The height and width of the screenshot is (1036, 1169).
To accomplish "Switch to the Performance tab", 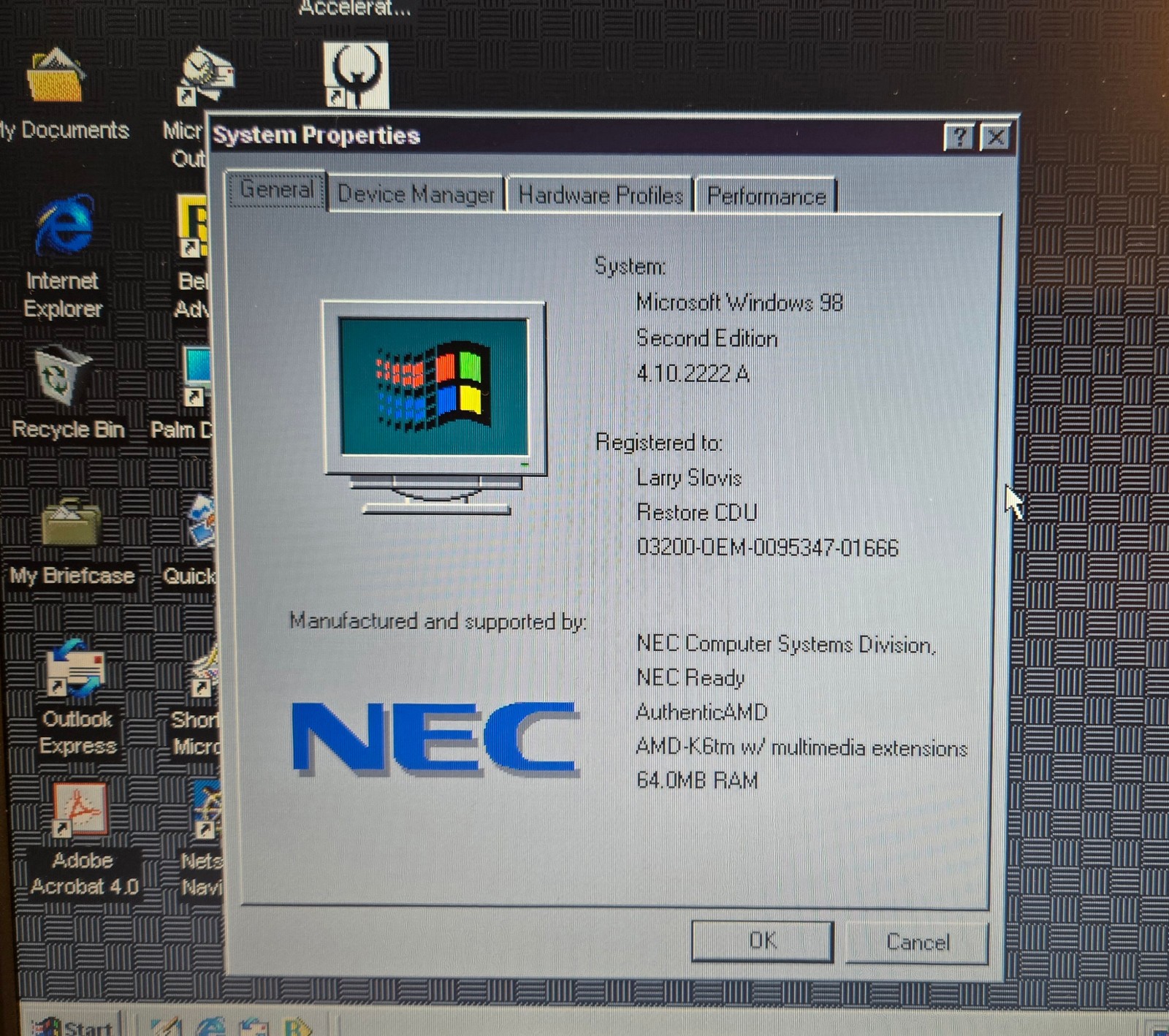I will click(766, 196).
